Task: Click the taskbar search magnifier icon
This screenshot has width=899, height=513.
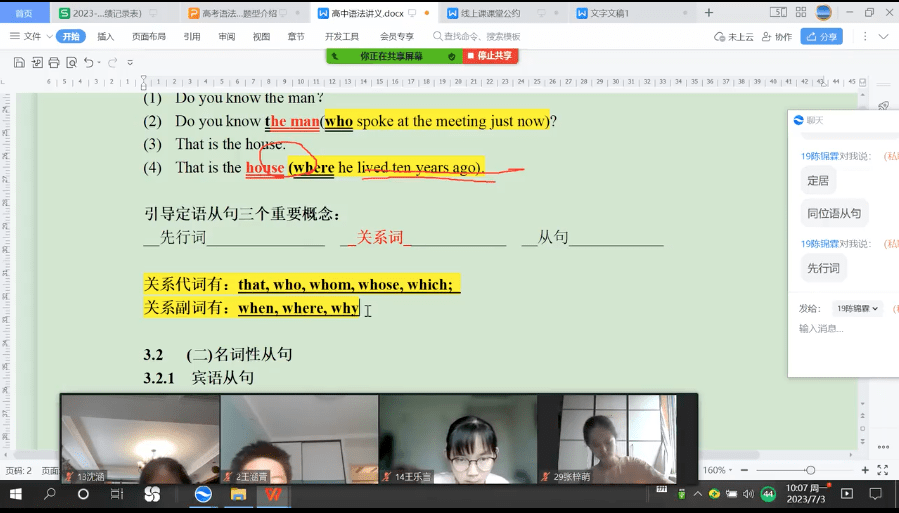Action: pyautogui.click(x=50, y=494)
